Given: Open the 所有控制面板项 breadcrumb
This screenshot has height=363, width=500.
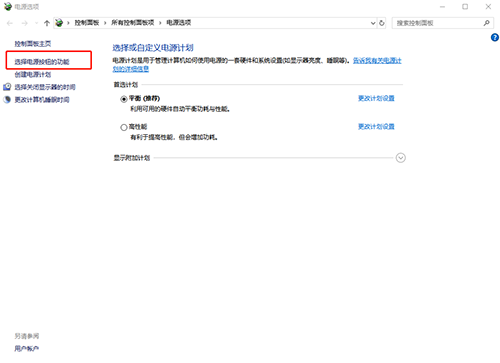Looking at the screenshot, I should click(x=133, y=23).
